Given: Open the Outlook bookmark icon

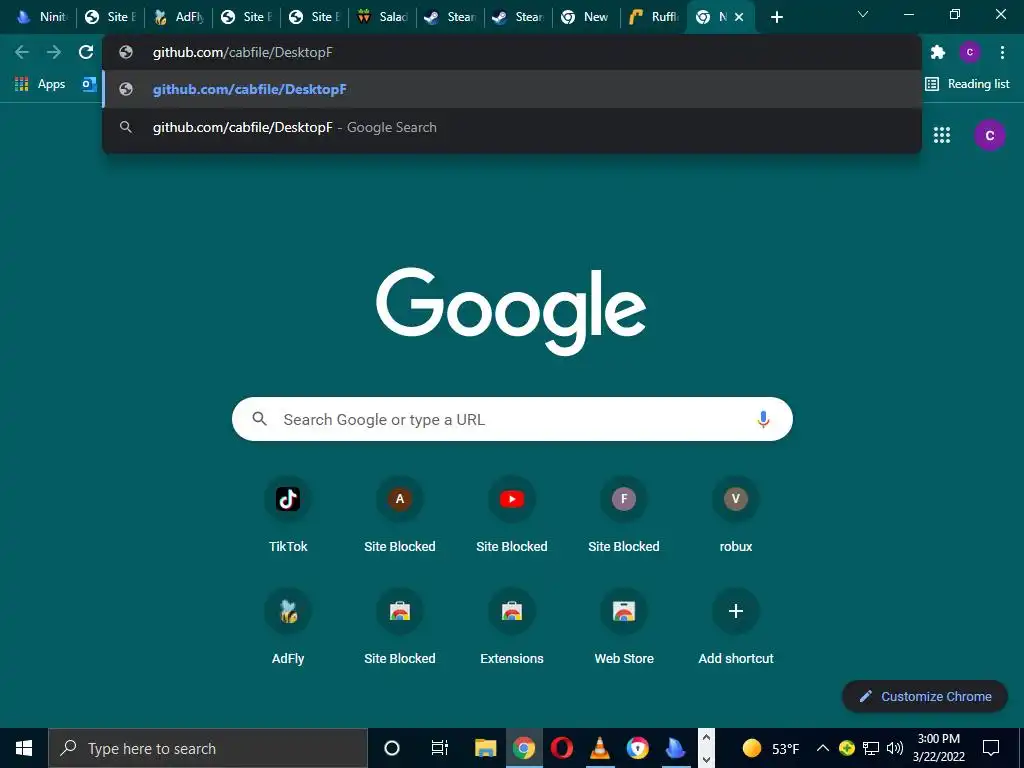Looking at the screenshot, I should click(x=89, y=84).
